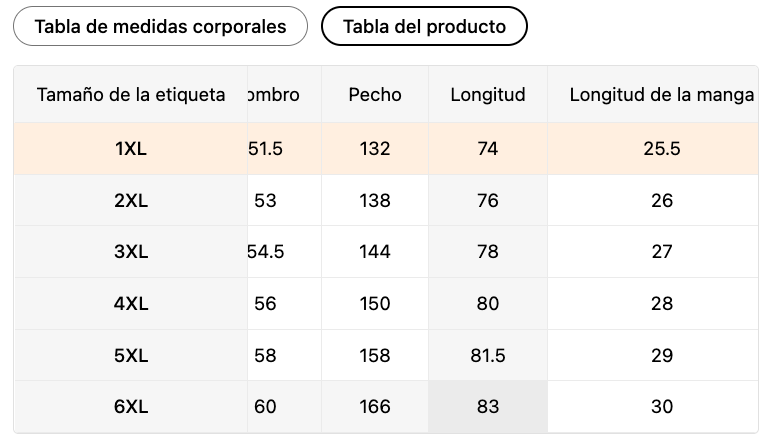Click the 166 chest value for 6XL

tap(375, 407)
